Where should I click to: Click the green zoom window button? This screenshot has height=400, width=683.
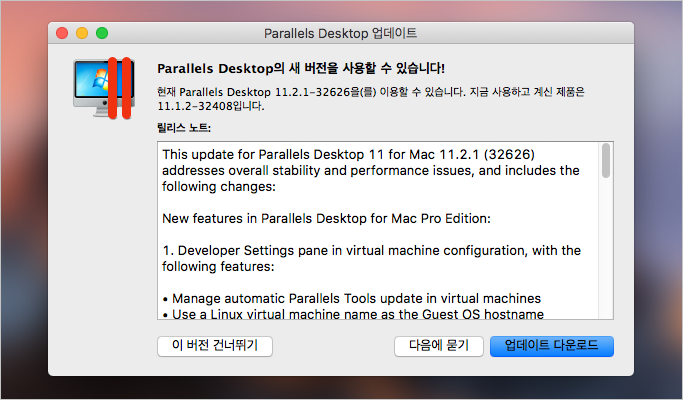pyautogui.click(x=102, y=33)
